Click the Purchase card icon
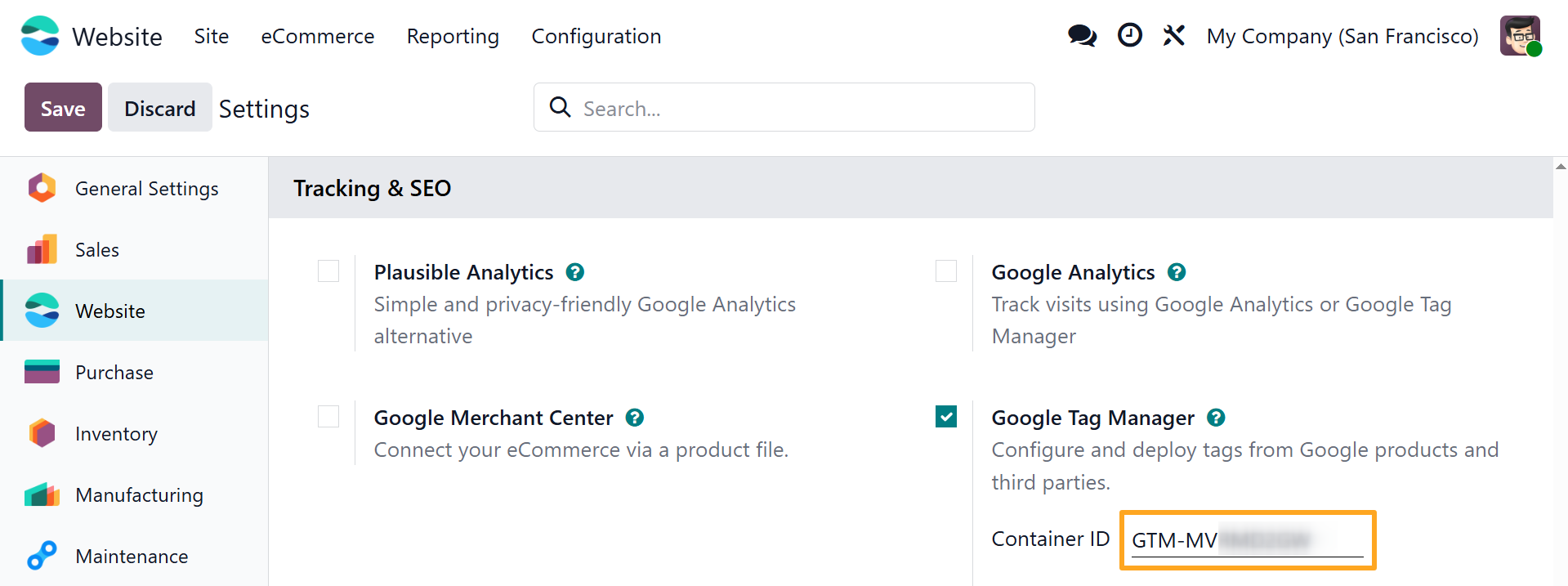Screen dimensions: 1568x586 coord(42,372)
